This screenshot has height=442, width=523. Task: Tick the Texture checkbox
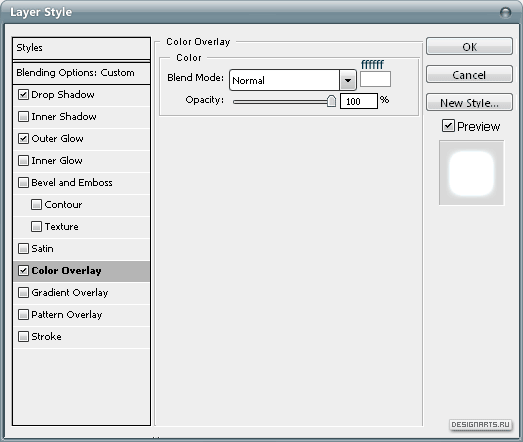tap(36, 227)
